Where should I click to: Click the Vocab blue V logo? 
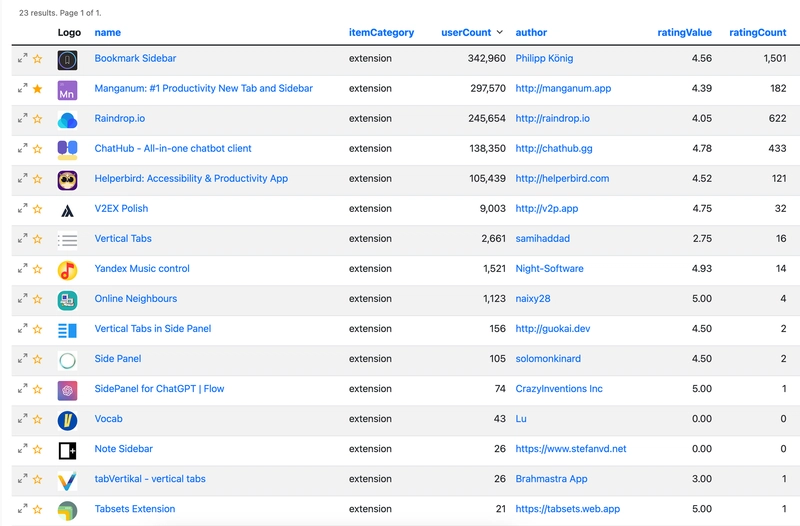tap(67, 421)
